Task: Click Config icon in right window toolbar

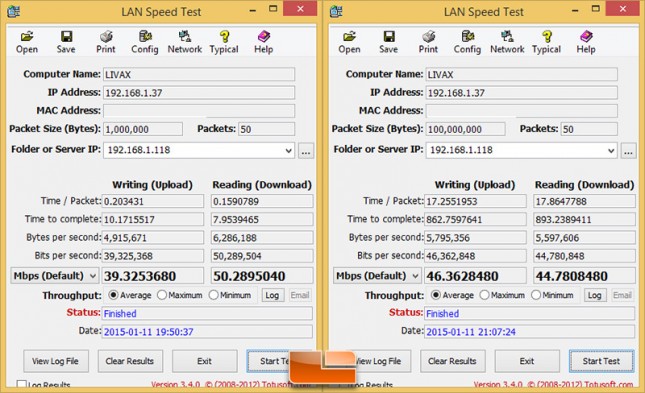Action: coord(467,42)
